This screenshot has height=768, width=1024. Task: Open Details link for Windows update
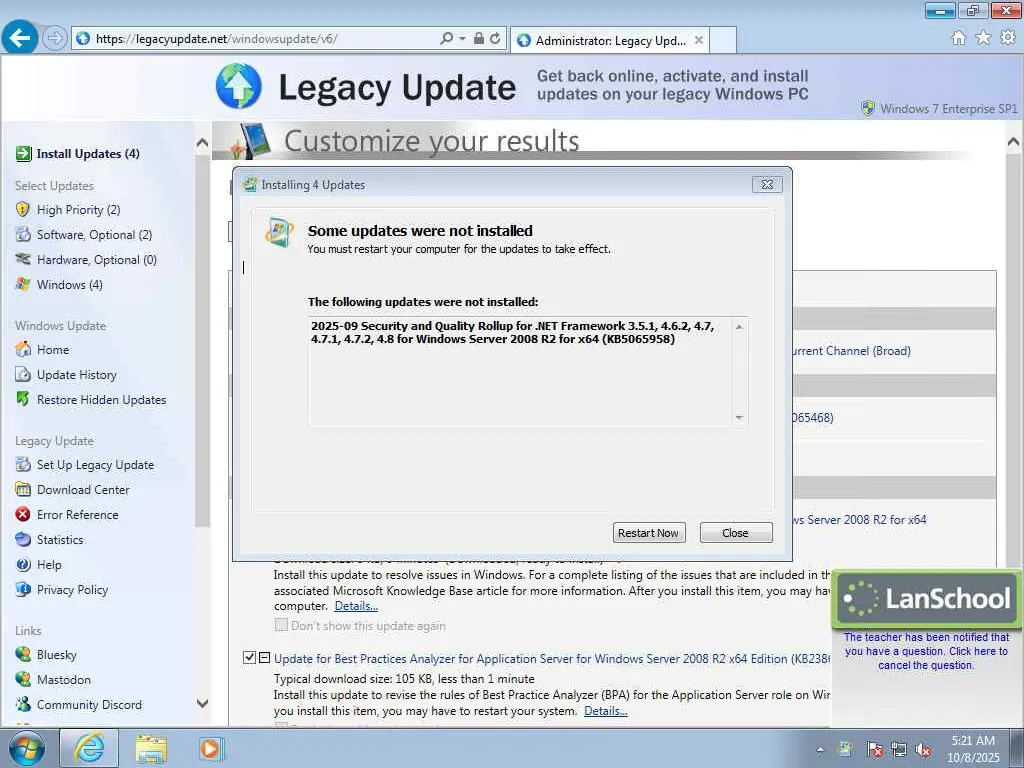(x=356, y=606)
